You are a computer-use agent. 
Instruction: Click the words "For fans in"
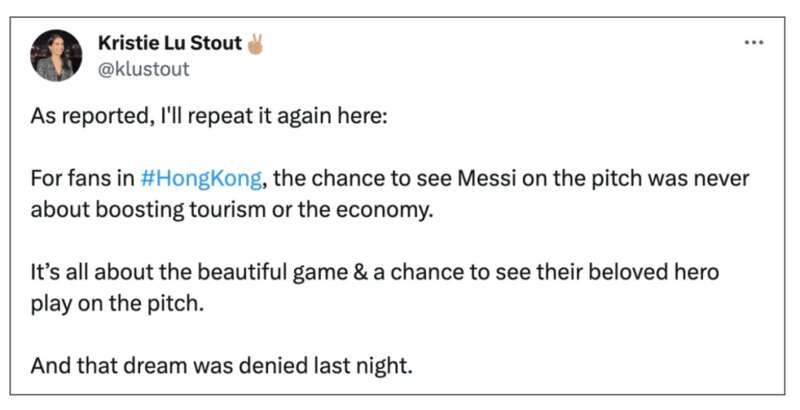(82, 178)
